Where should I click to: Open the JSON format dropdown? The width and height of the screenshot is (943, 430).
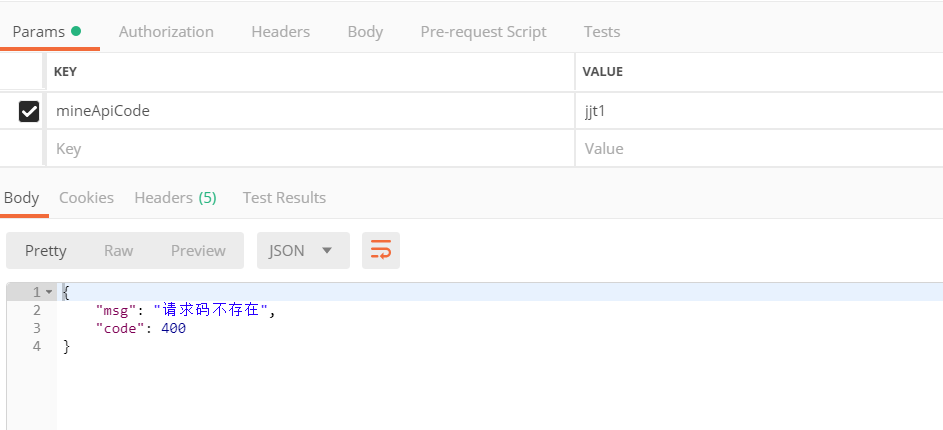point(303,251)
